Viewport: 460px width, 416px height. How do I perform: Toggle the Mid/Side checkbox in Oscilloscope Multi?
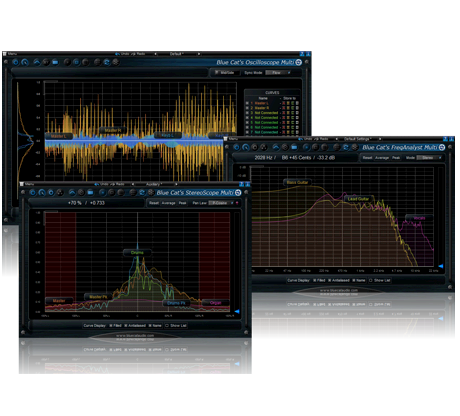tap(216, 73)
